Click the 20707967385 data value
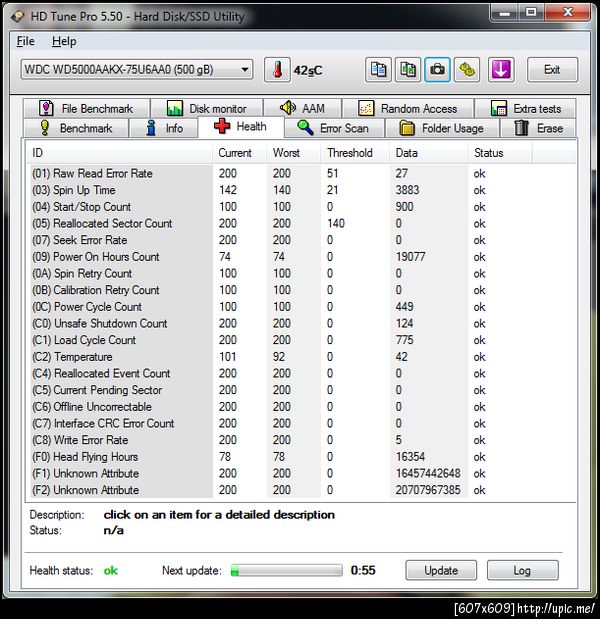The width and height of the screenshot is (600, 619). point(428,490)
